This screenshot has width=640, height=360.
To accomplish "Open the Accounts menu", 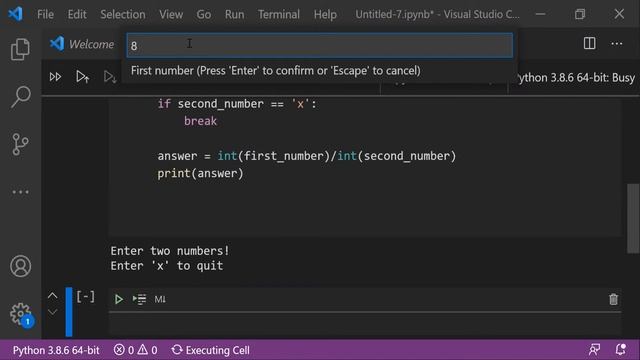I will [20, 266].
